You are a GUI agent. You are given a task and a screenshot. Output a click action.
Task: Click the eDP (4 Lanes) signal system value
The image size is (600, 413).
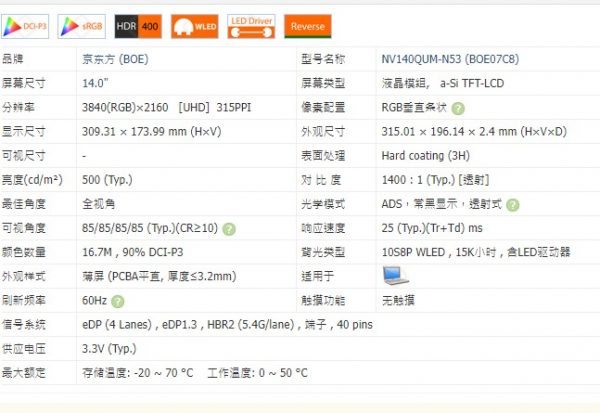click(x=227, y=325)
